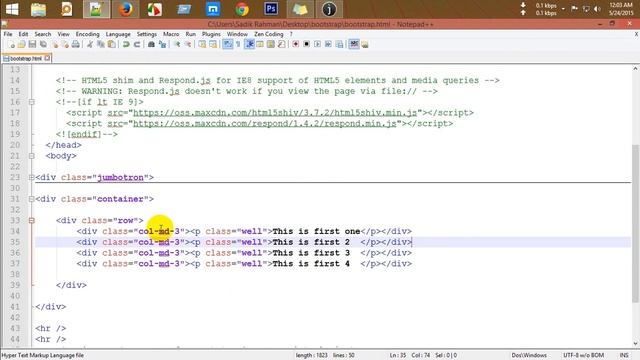Screen dimensions: 640x360
Task: Click the Save Recorded Macro icon
Action: pos(339,44)
